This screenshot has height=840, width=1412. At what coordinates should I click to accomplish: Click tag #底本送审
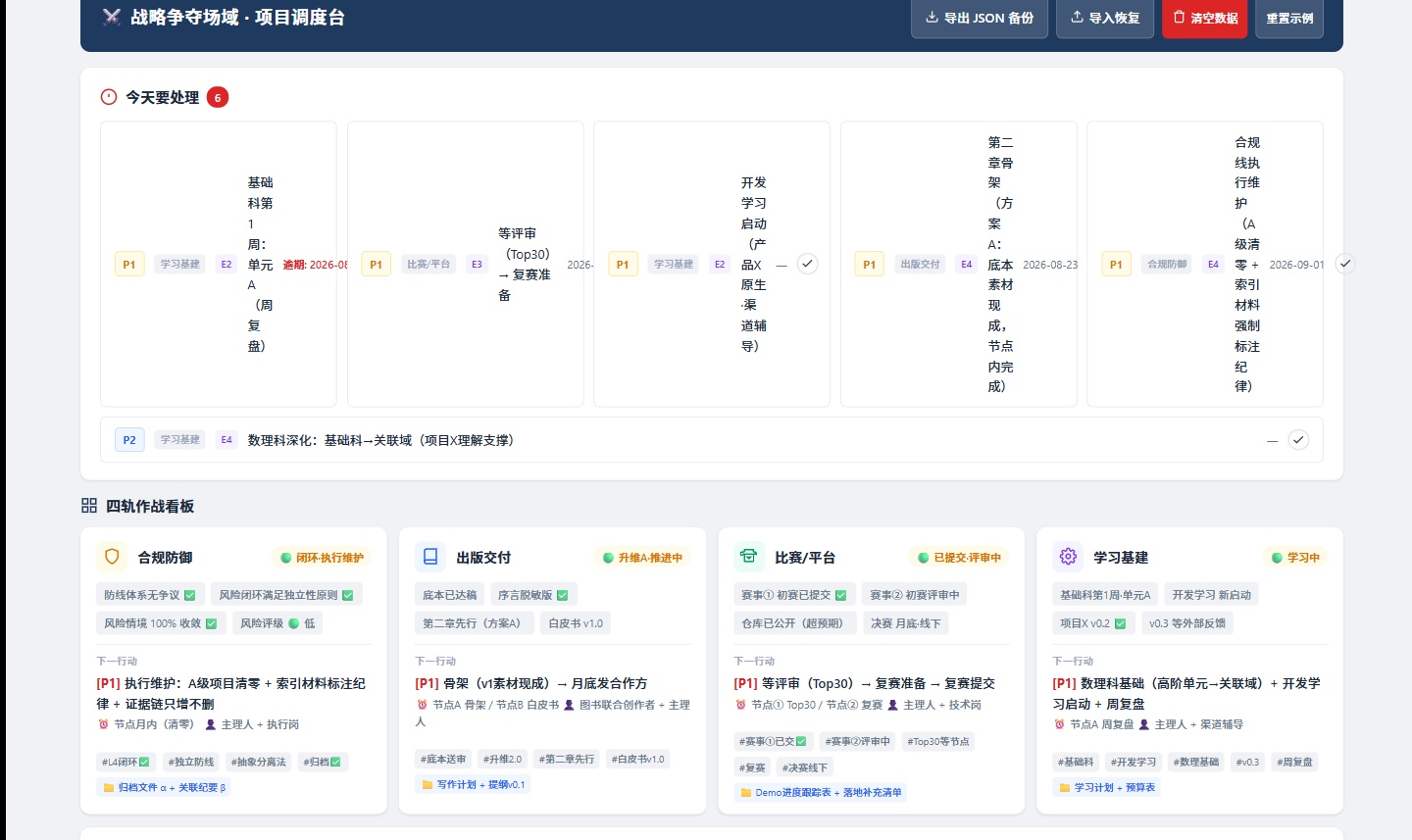click(x=444, y=759)
